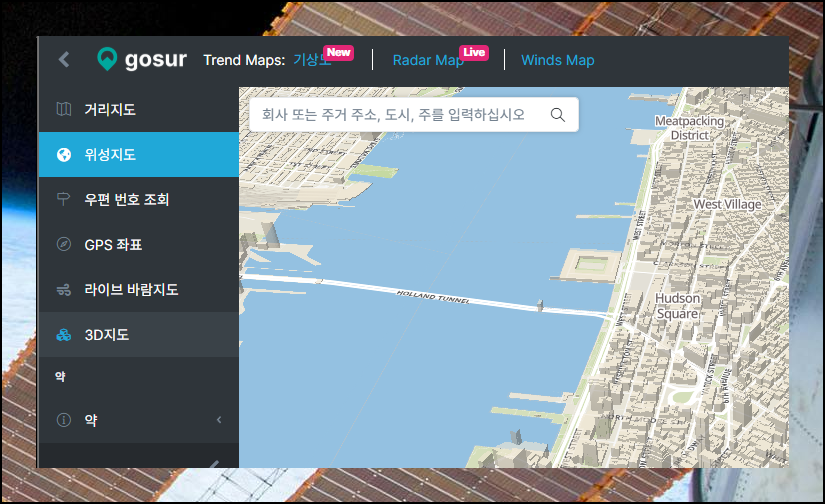This screenshot has width=825, height=504.
Task: Click the compass icon for GPS 좌표
Action: (x=64, y=245)
